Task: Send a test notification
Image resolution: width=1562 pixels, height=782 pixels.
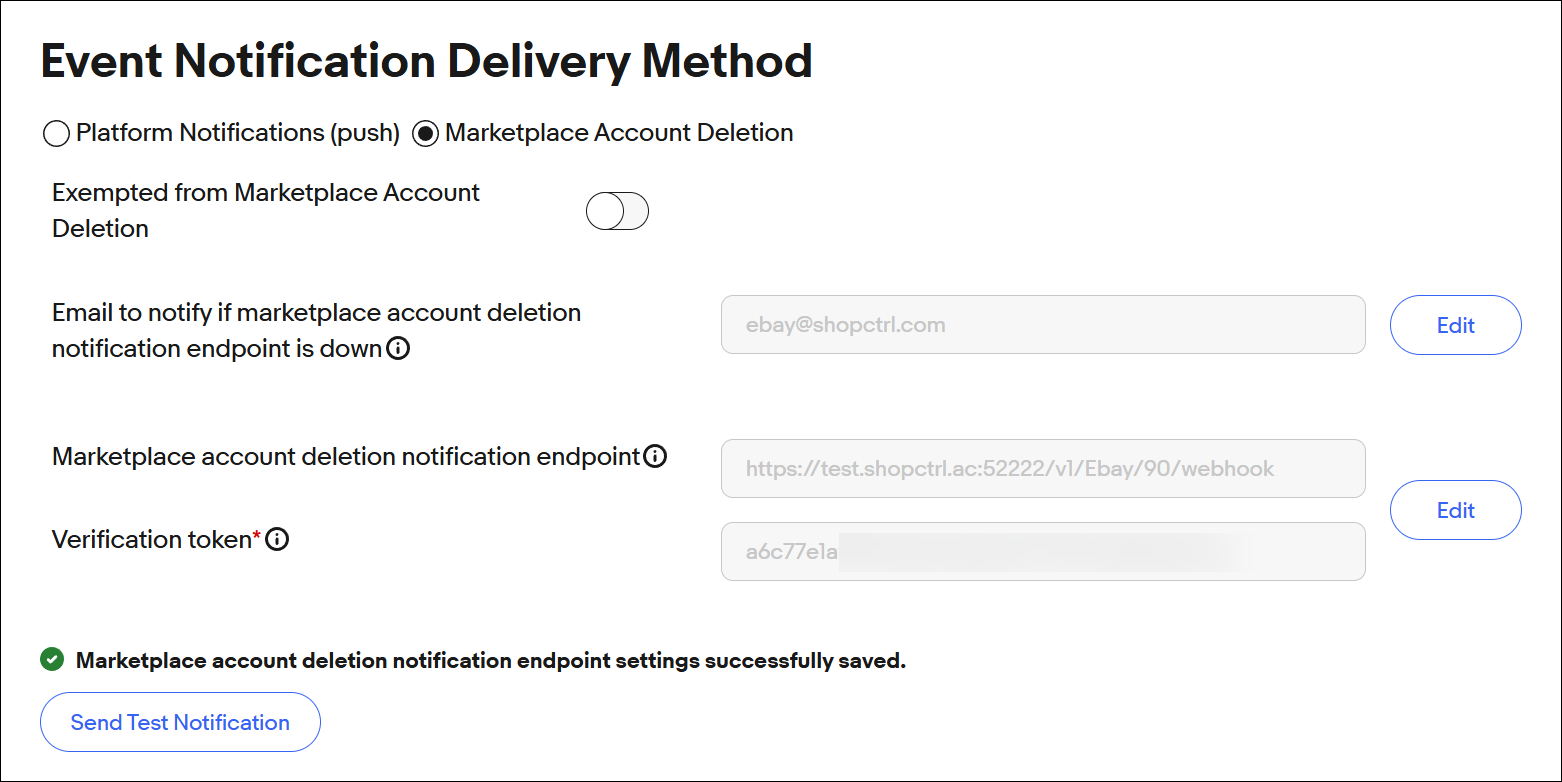Action: click(x=180, y=722)
